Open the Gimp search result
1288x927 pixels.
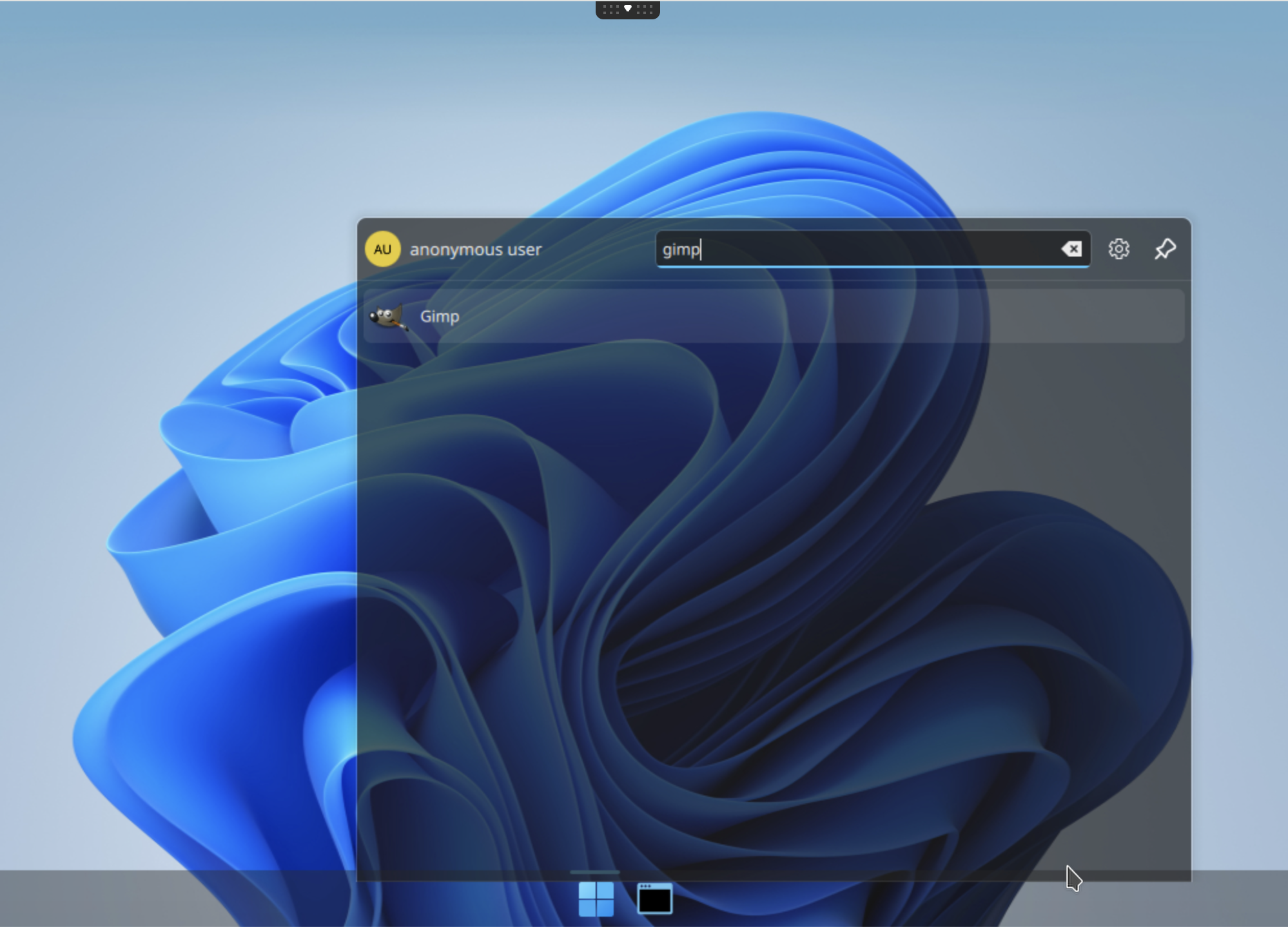[774, 316]
